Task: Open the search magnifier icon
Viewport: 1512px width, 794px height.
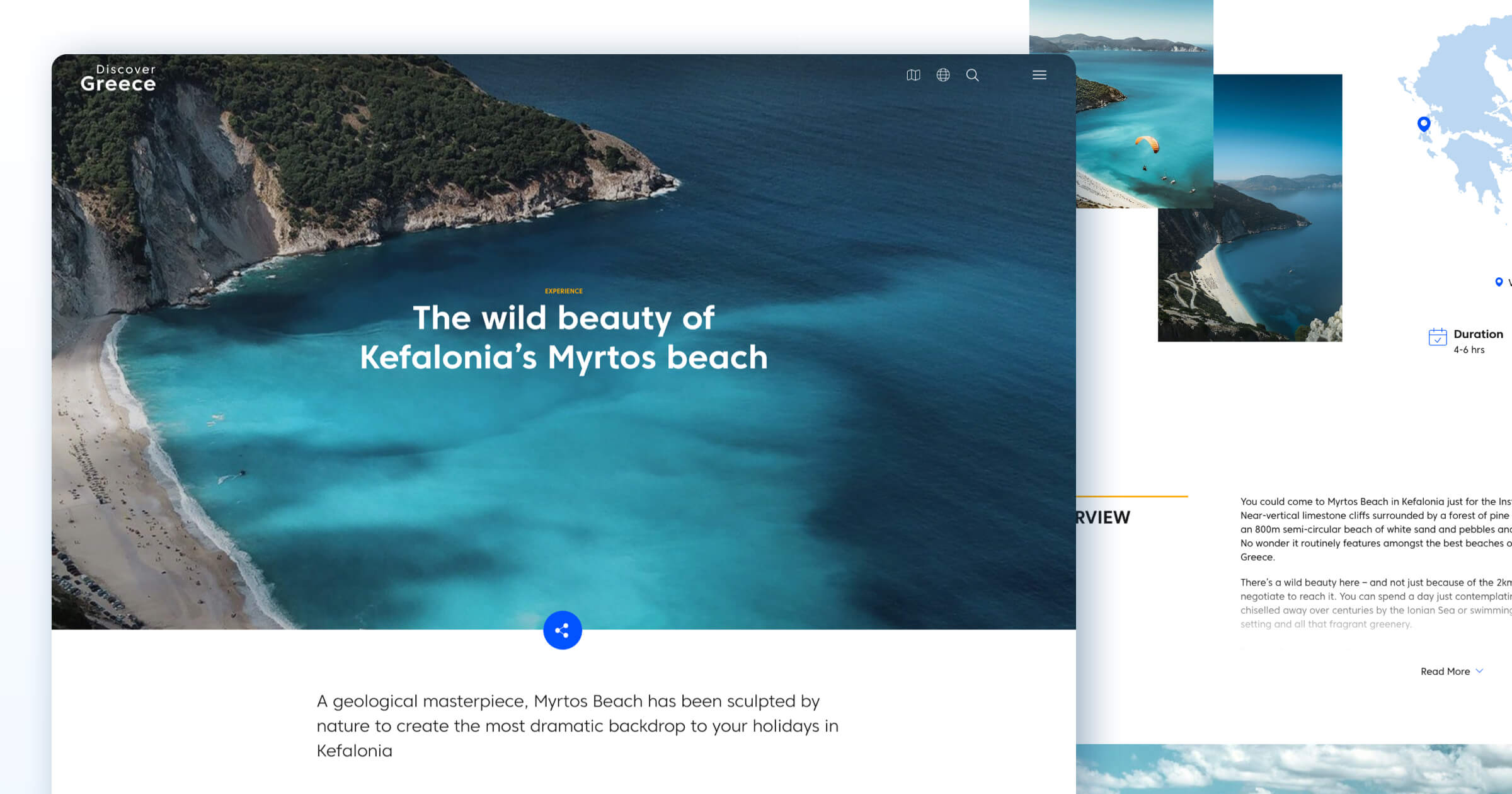Action: point(973,75)
